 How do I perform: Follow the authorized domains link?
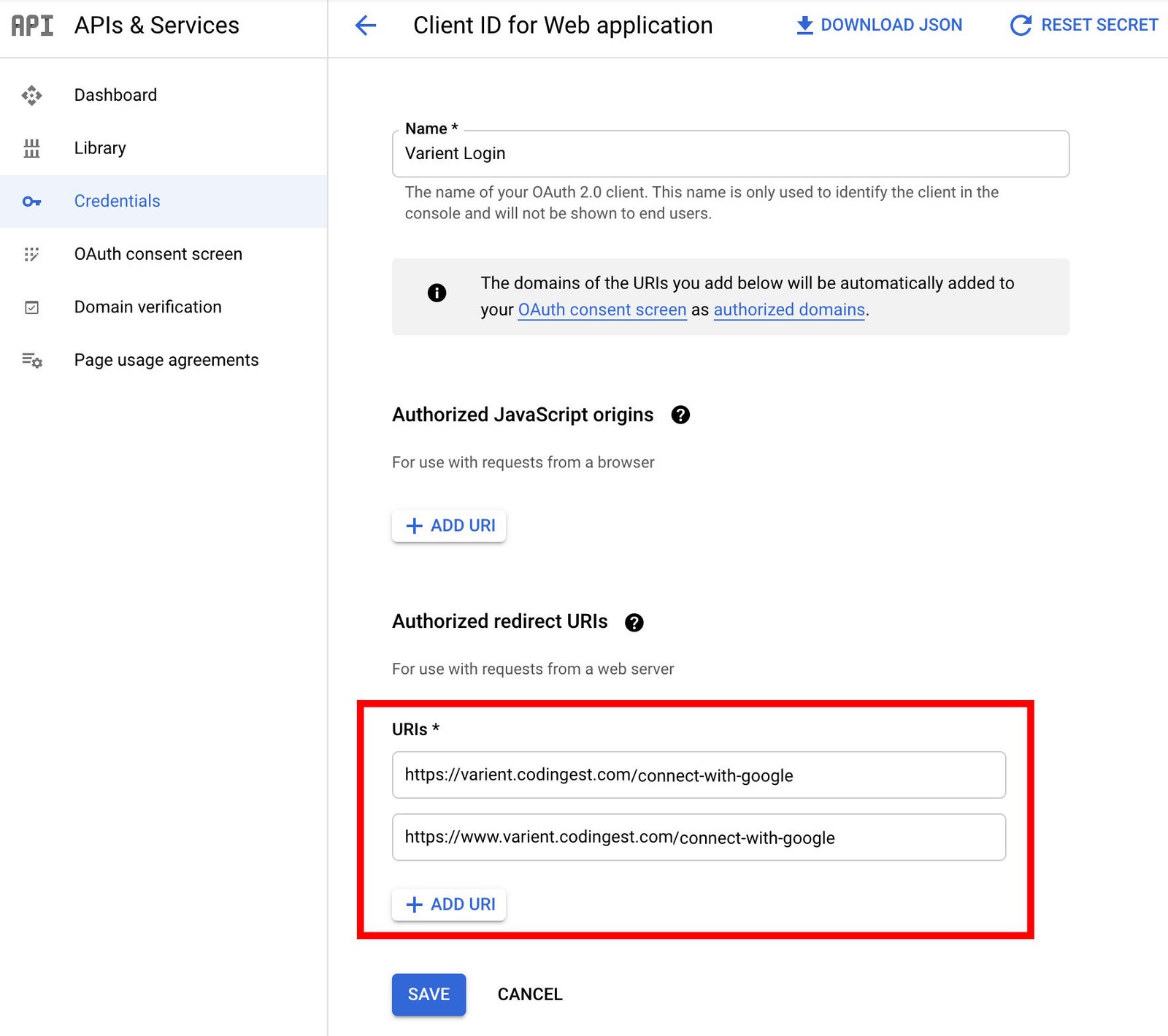click(x=788, y=310)
